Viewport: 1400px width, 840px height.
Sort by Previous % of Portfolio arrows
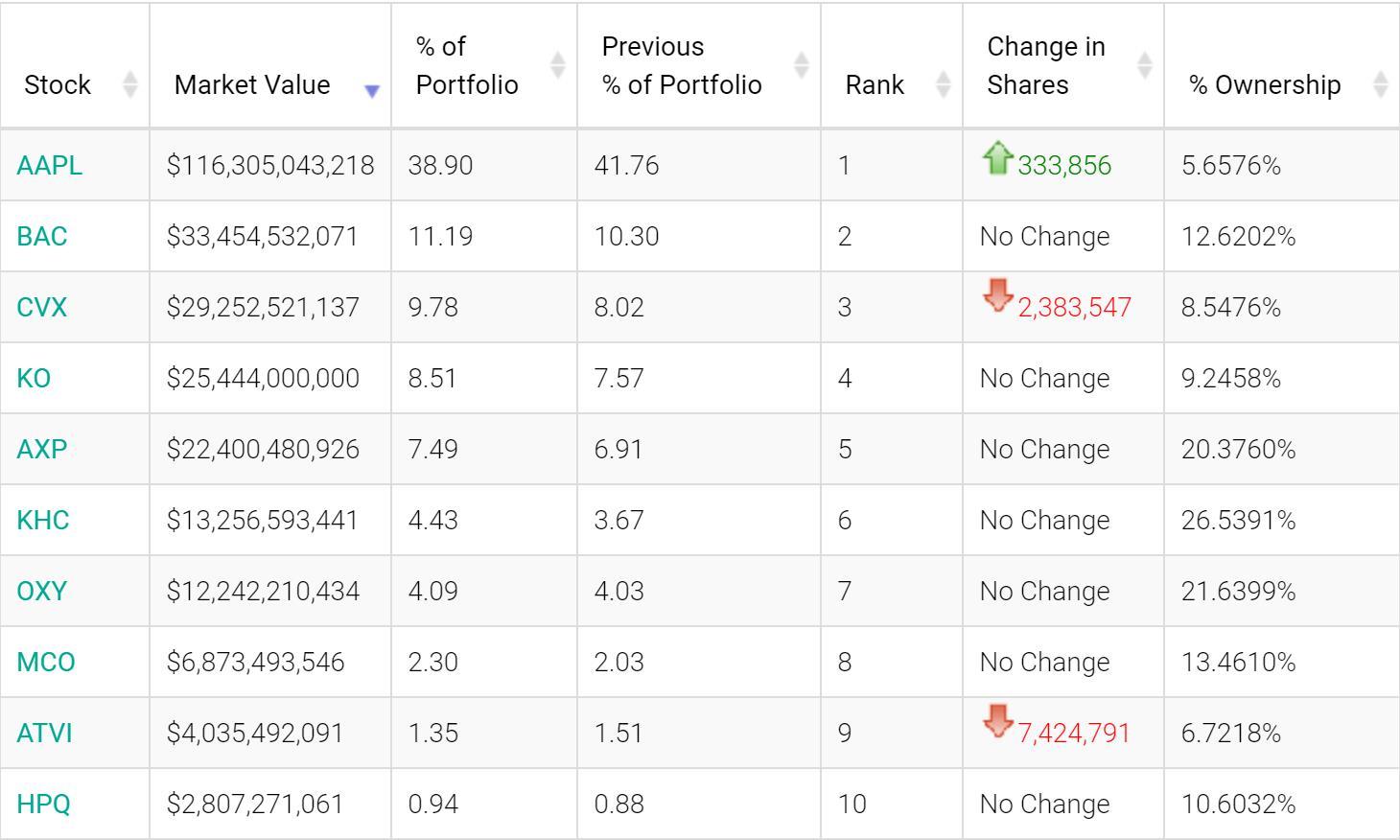click(x=802, y=65)
